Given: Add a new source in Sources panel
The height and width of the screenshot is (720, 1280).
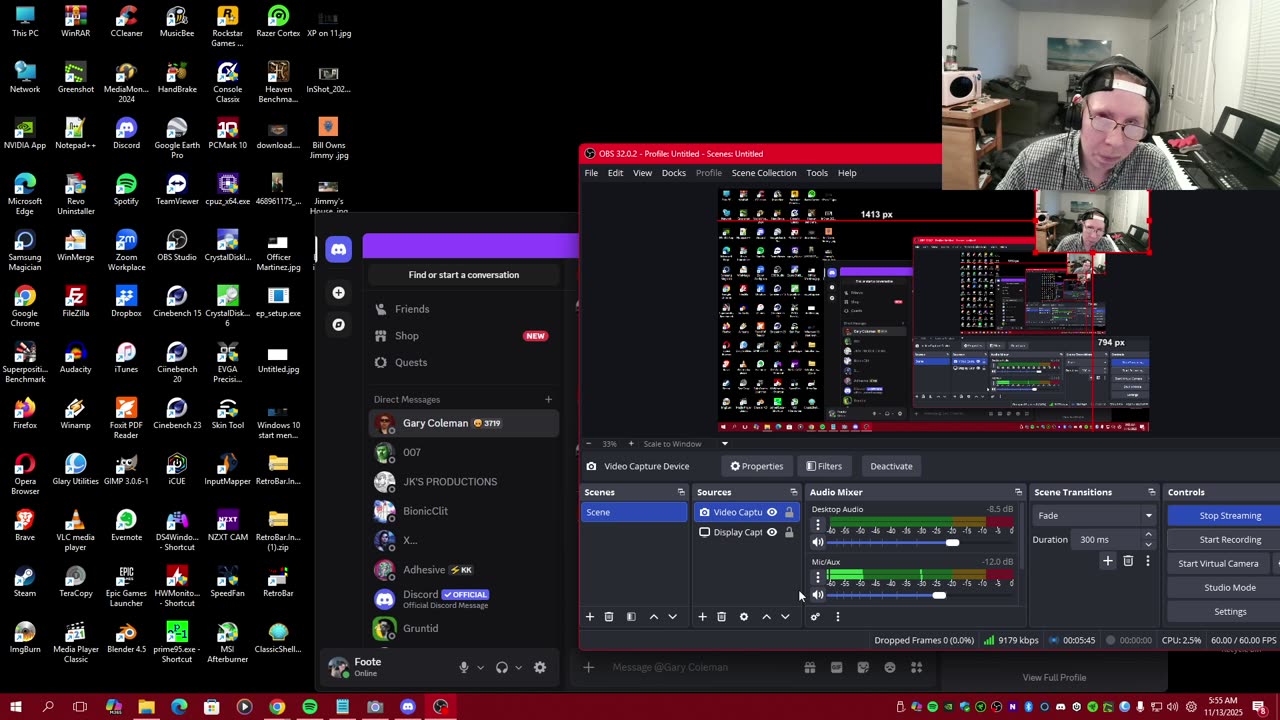Looking at the screenshot, I should (702, 617).
